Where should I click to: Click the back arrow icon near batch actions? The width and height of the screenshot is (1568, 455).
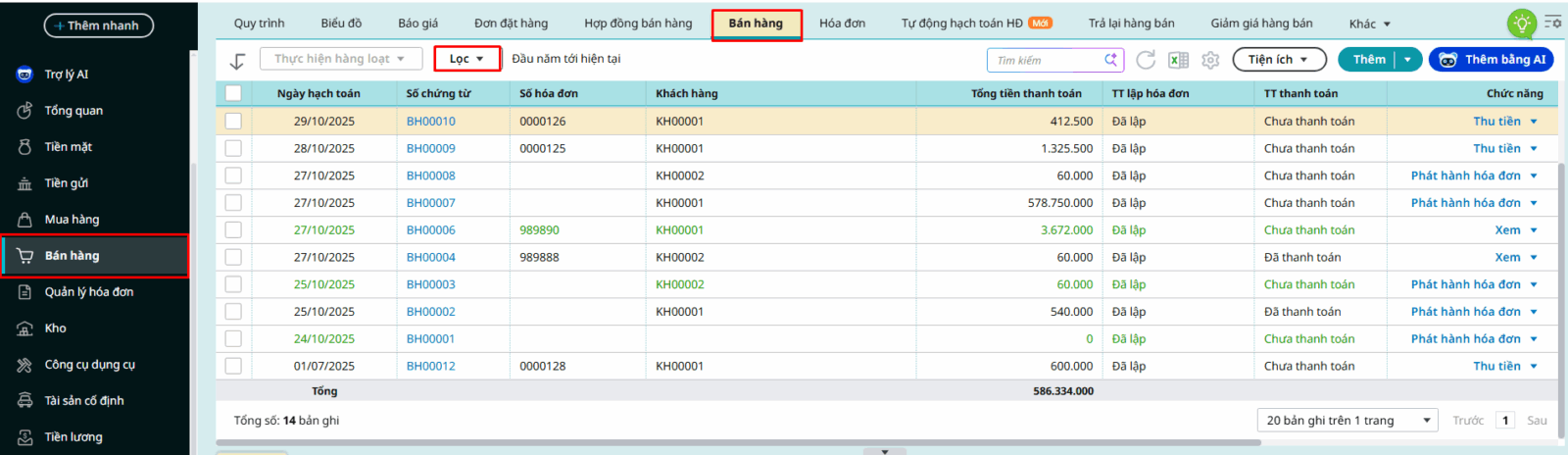pyautogui.click(x=237, y=61)
